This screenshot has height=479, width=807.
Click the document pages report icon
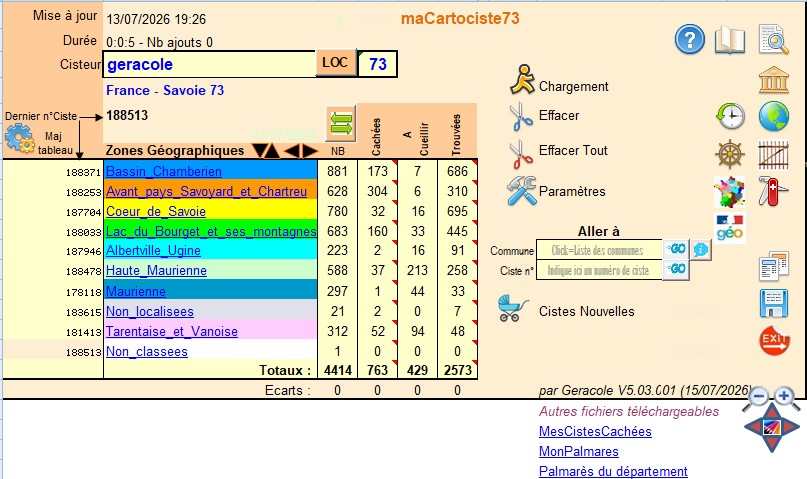tap(774, 265)
